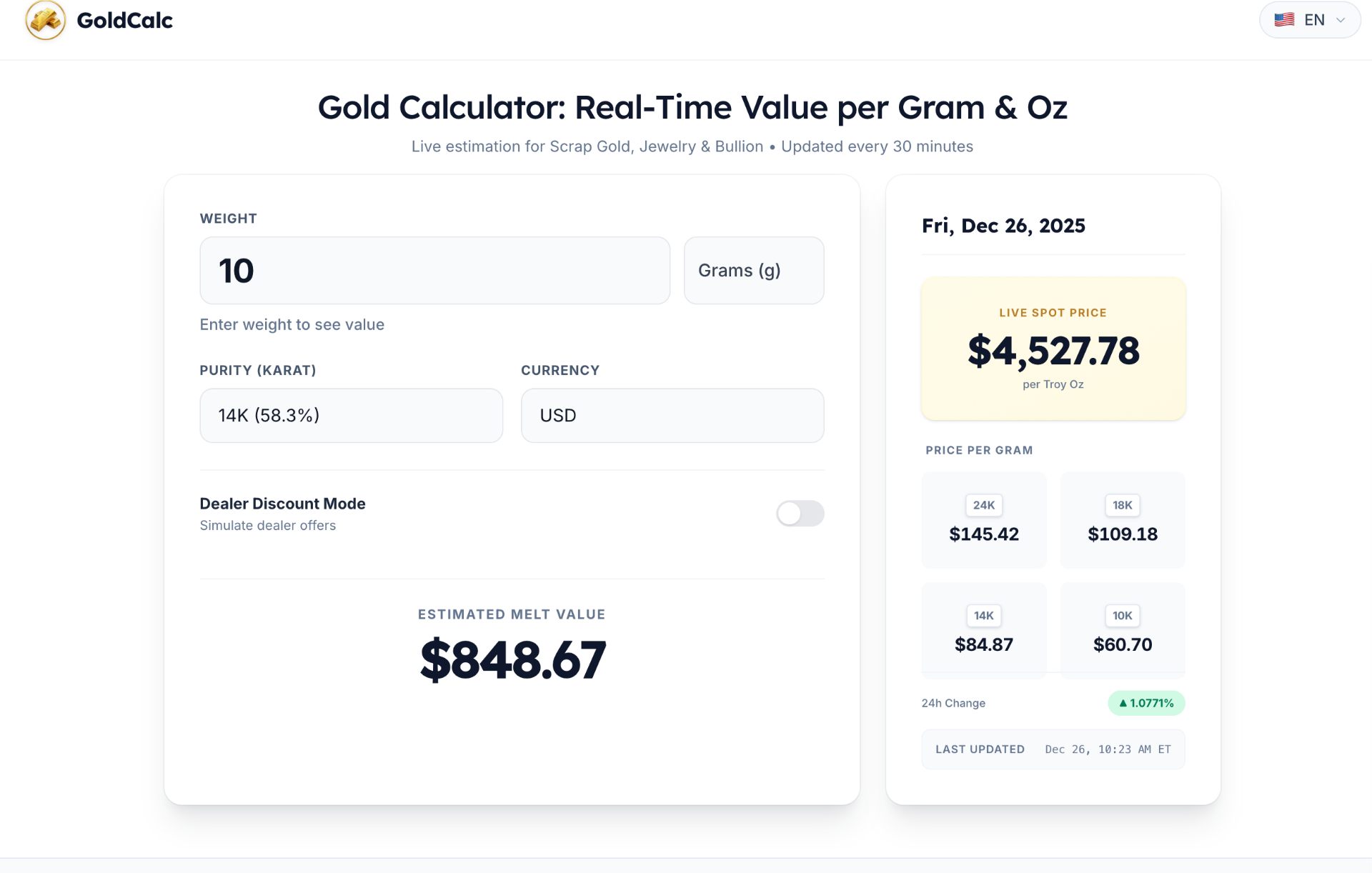This screenshot has height=873, width=1372.
Task: Select the 10K karat badge
Action: [x=1122, y=615]
